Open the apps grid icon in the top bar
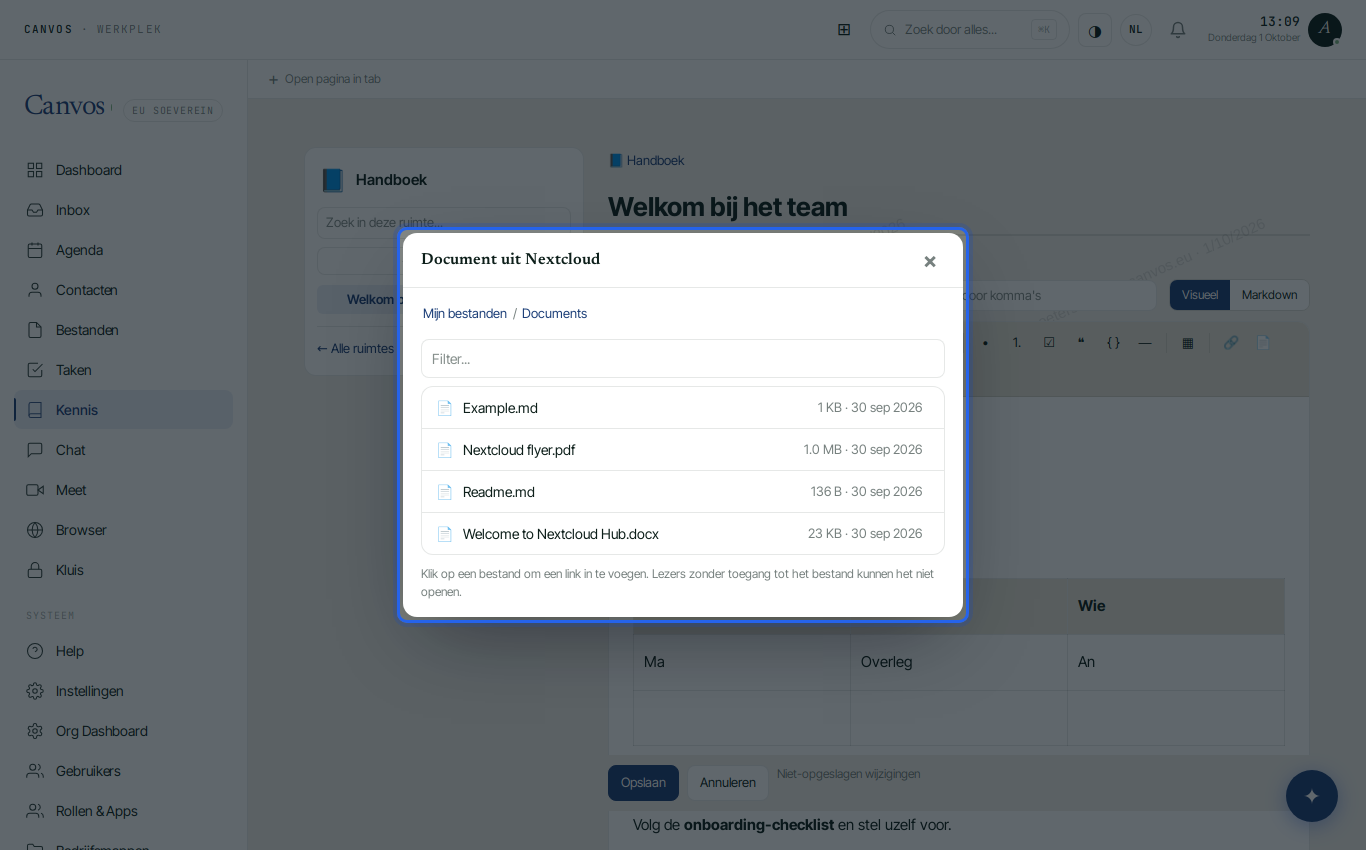 pyautogui.click(x=844, y=30)
